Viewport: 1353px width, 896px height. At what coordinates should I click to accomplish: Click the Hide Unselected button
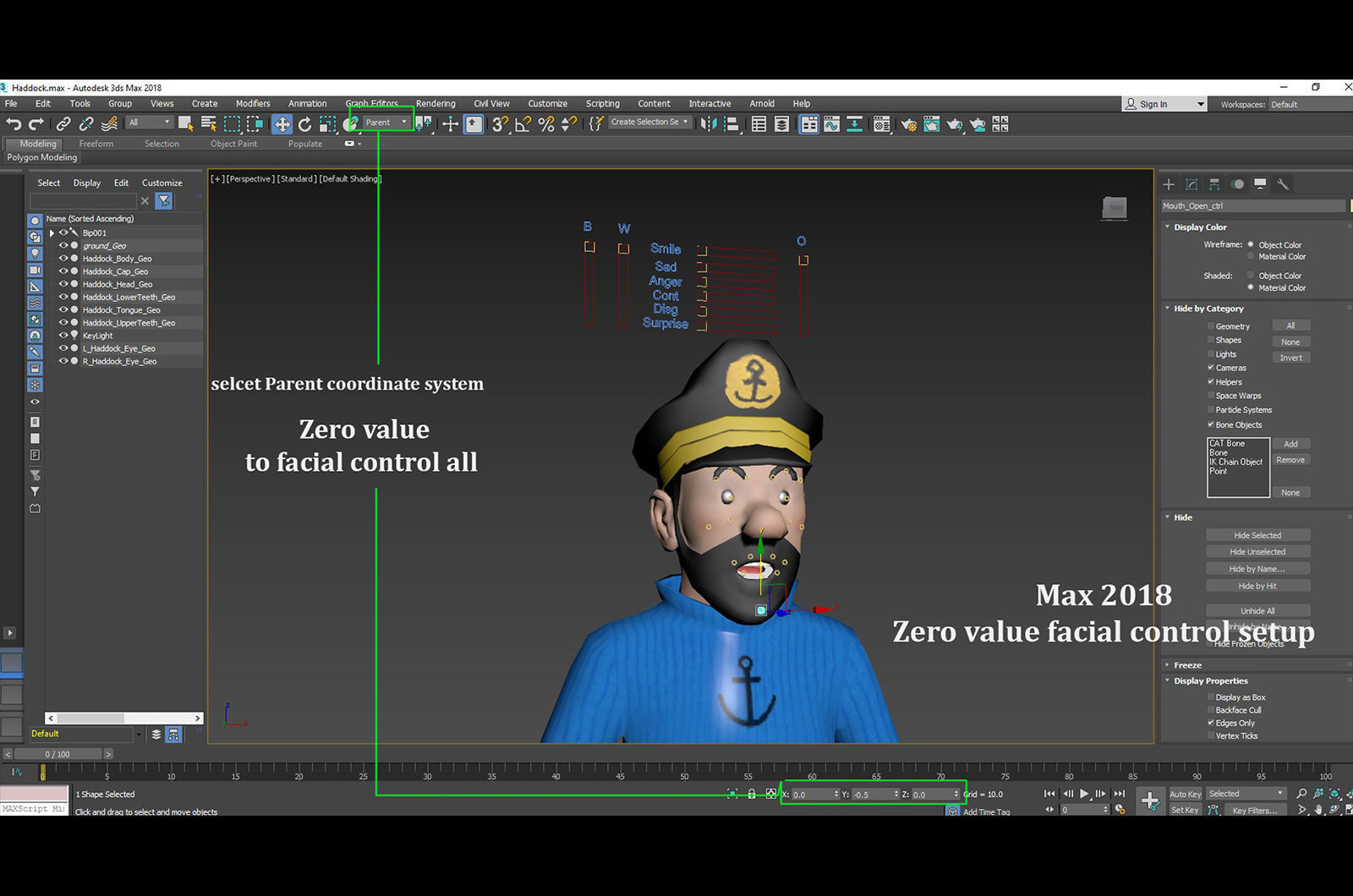point(1257,552)
